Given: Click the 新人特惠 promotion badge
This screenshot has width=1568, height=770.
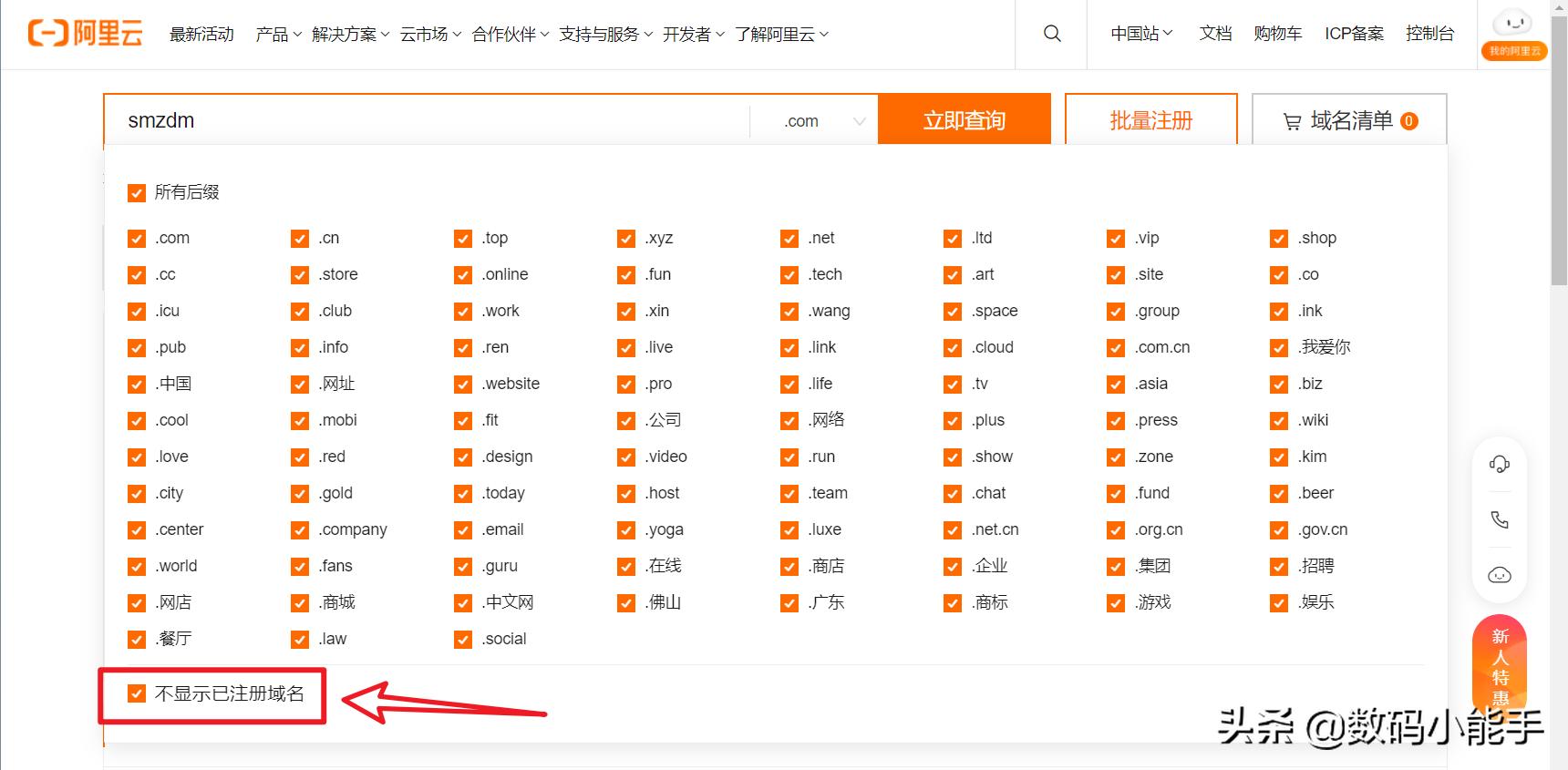Looking at the screenshot, I should coord(1500,667).
